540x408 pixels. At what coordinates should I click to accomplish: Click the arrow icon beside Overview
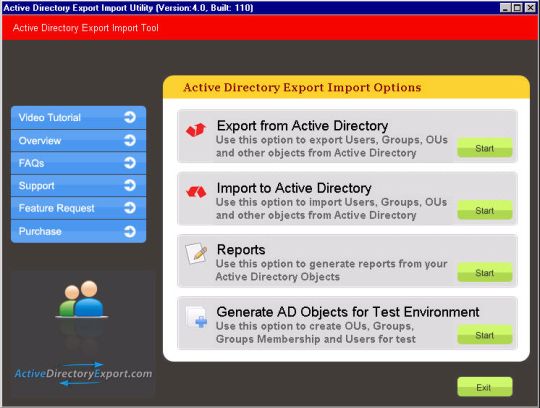[x=130, y=140]
